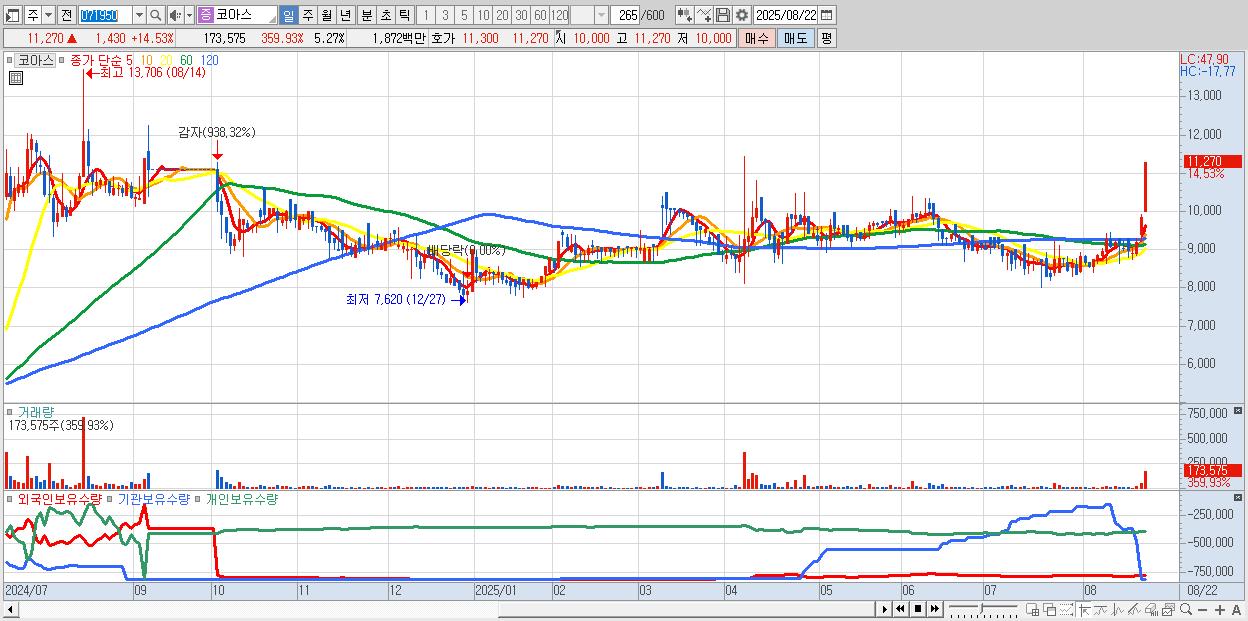Click the horizontal chart scrollbar track
This screenshot has height=621, width=1248.
445,609
